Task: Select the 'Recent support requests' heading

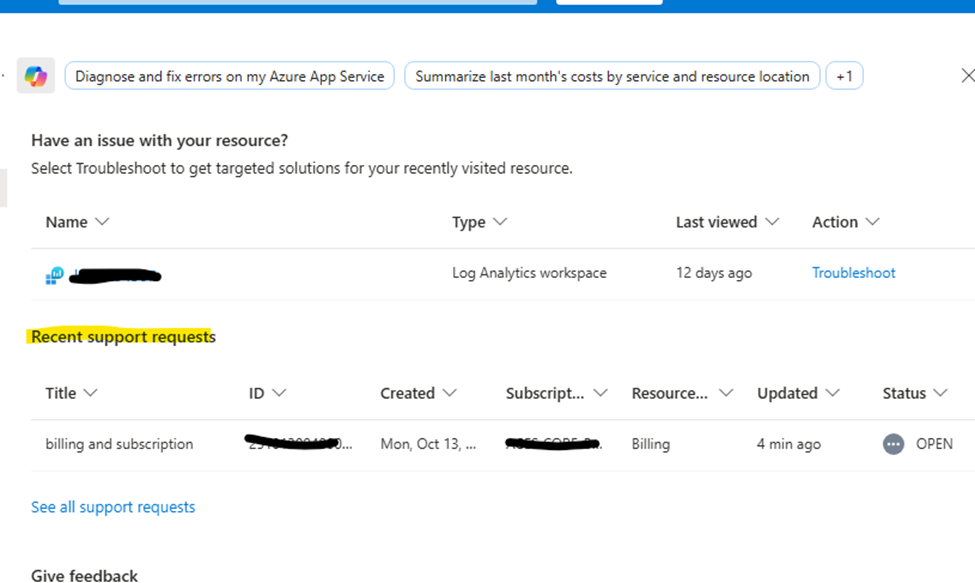Action: pos(123,336)
